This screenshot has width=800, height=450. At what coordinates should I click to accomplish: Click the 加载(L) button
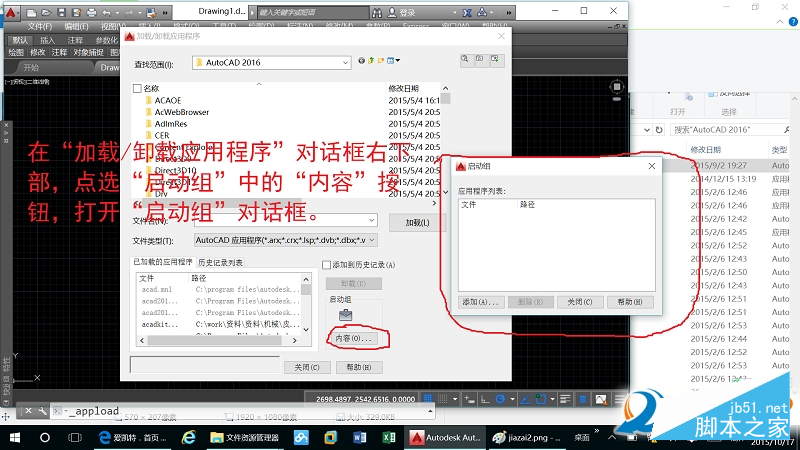click(417, 222)
